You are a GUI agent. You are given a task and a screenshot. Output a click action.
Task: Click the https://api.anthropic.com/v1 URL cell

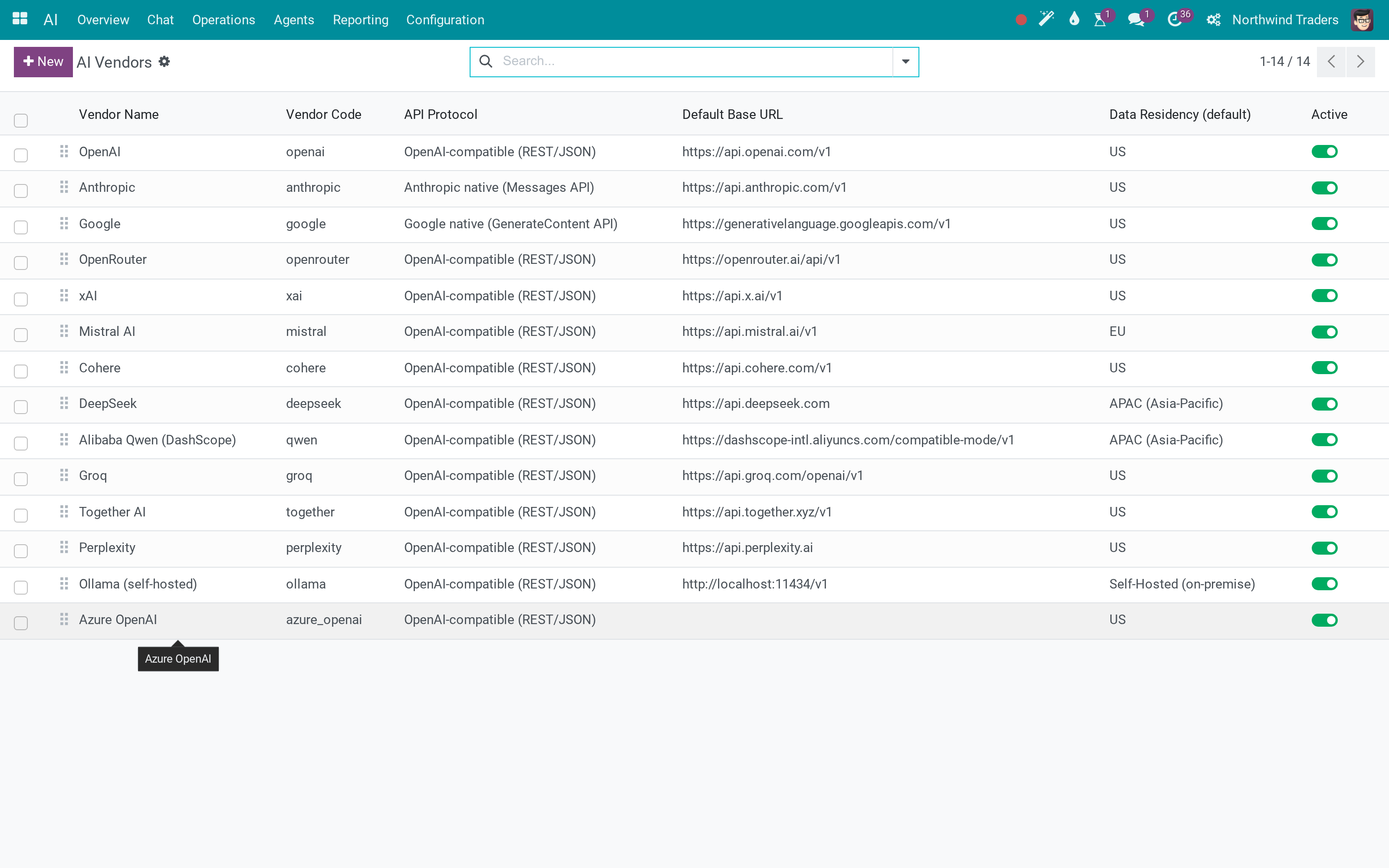pos(764,187)
